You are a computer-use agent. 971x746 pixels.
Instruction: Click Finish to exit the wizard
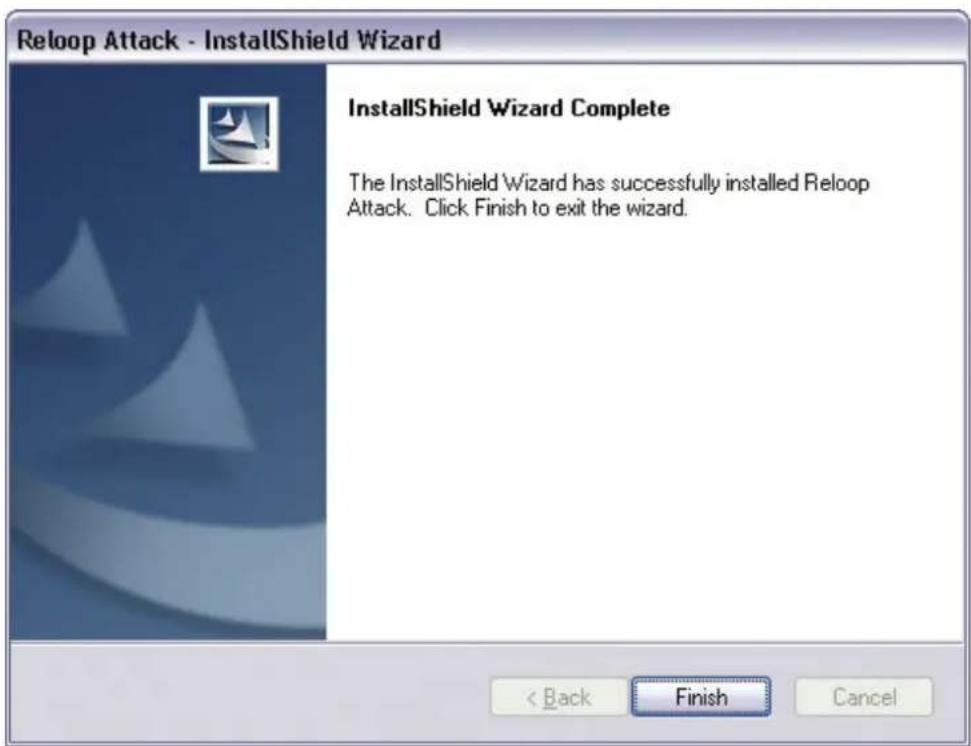click(x=701, y=697)
